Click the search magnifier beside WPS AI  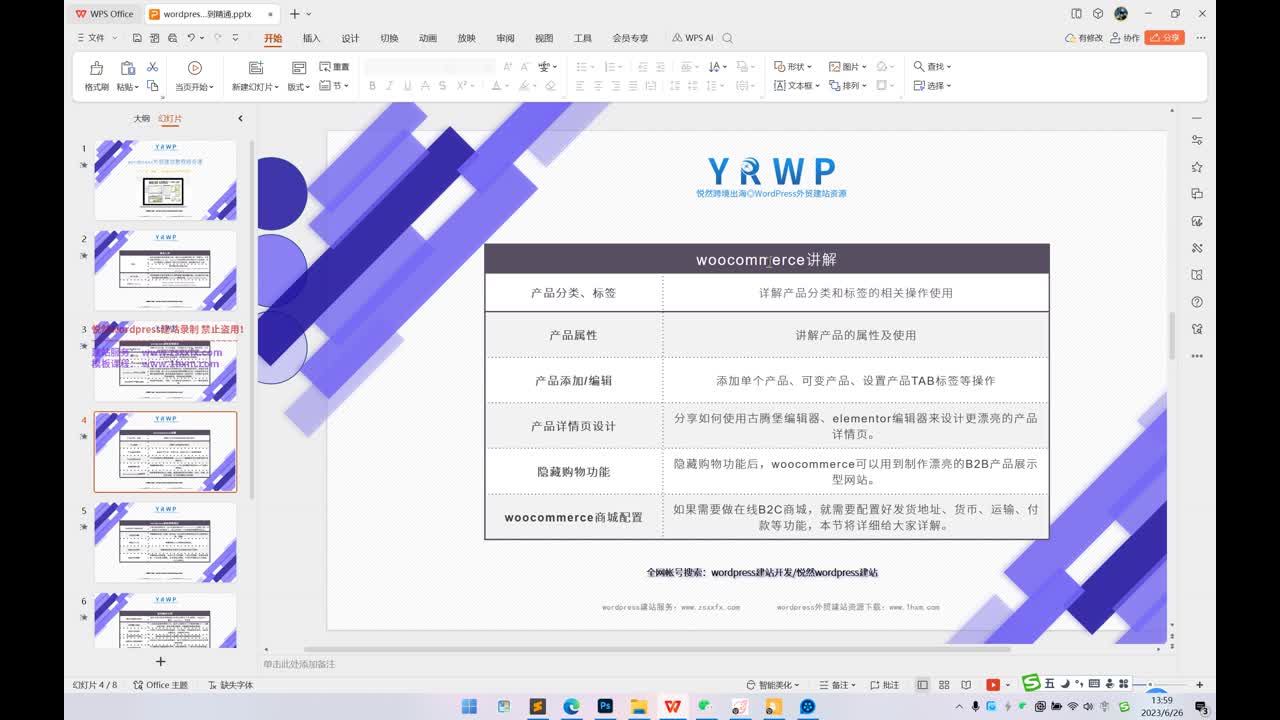[728, 38]
